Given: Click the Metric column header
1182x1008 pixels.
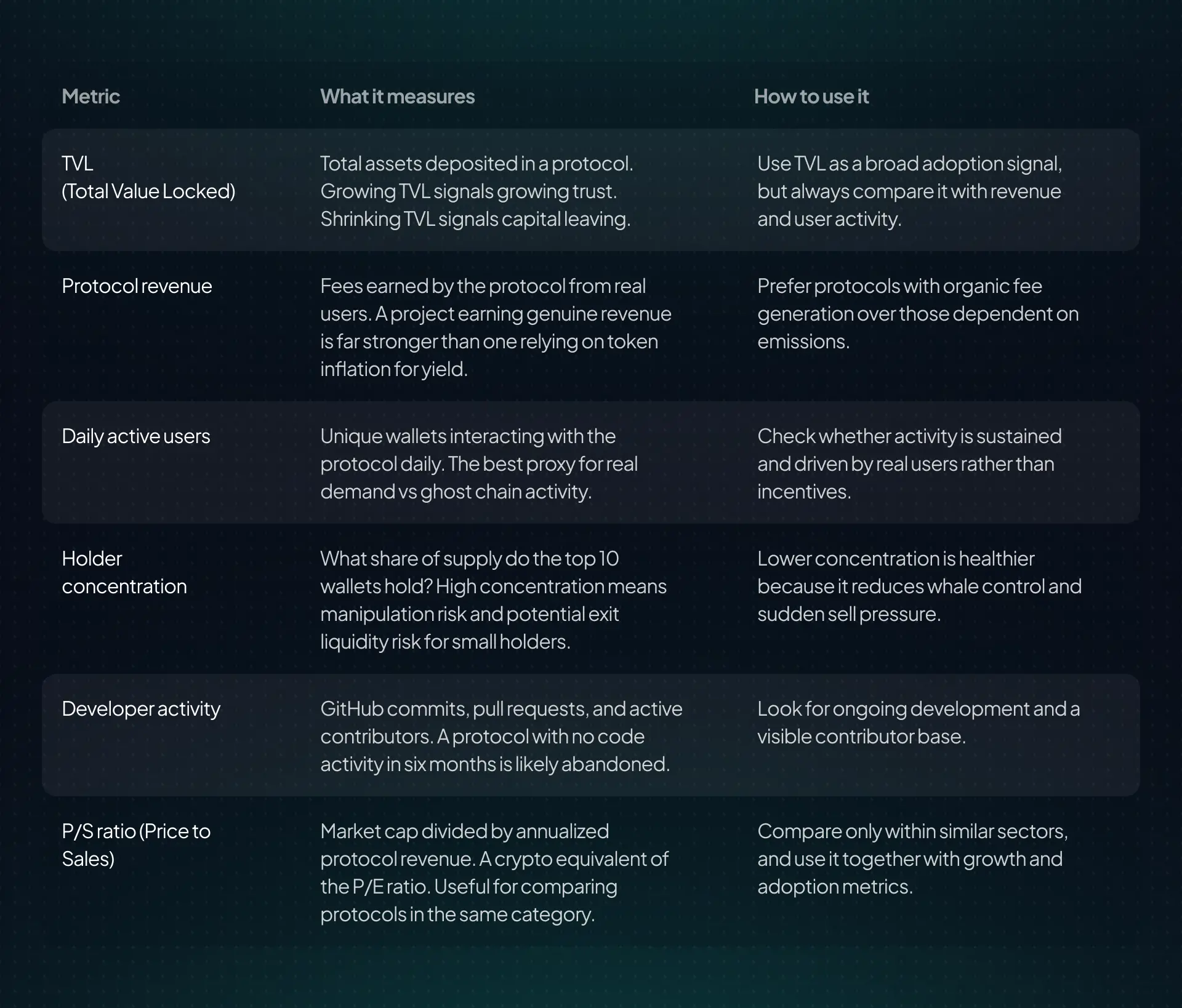Looking at the screenshot, I should coord(90,97).
